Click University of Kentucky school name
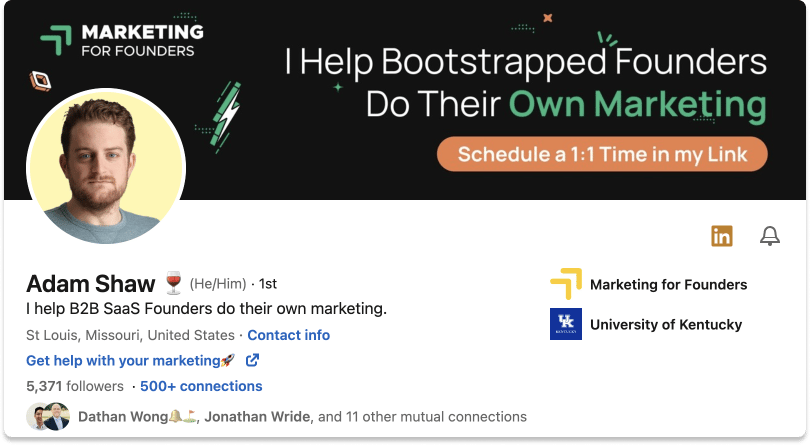The image size is (810, 445). (666, 325)
